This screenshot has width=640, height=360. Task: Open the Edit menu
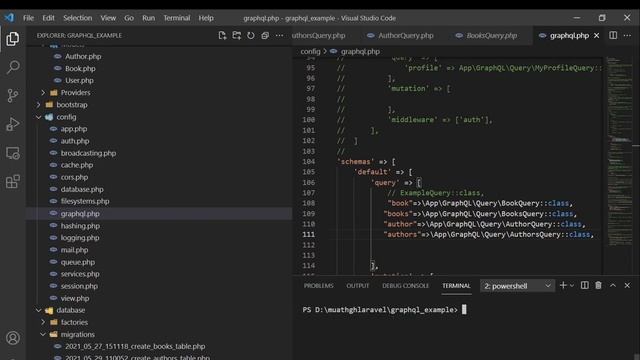[48, 18]
